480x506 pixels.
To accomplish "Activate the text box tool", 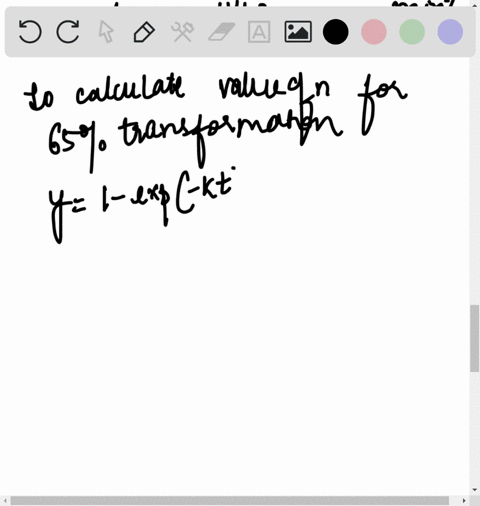I will point(259,32).
